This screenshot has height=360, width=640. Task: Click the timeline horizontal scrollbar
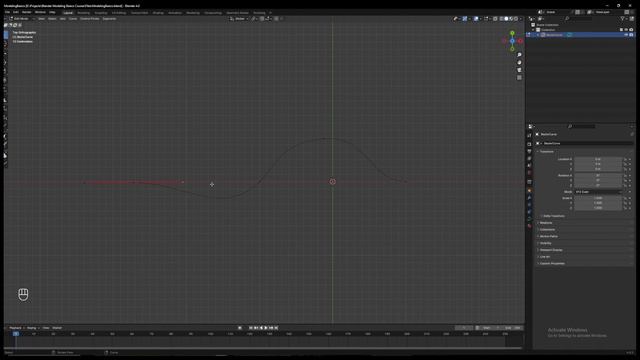point(263,348)
